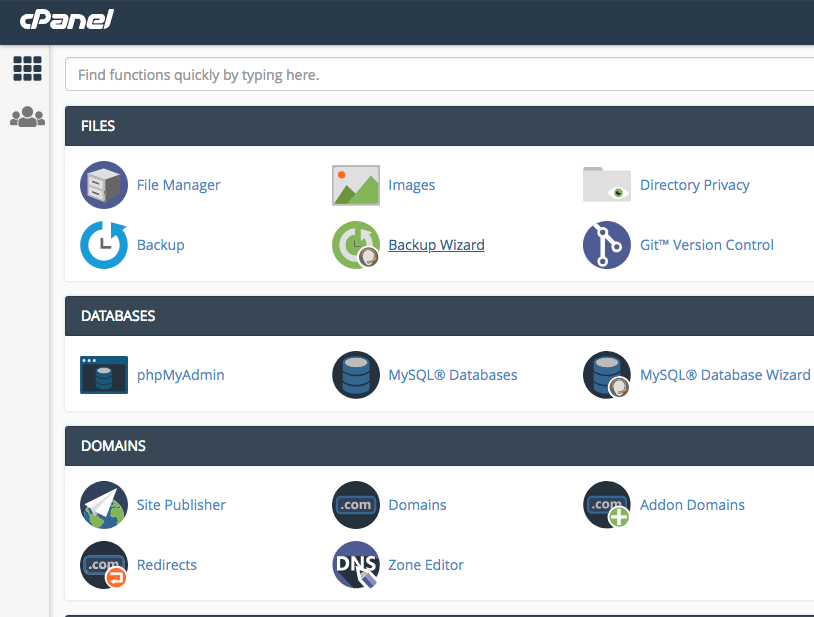Click the Redirects .com arrow icon
The width and height of the screenshot is (814, 617).
104,565
